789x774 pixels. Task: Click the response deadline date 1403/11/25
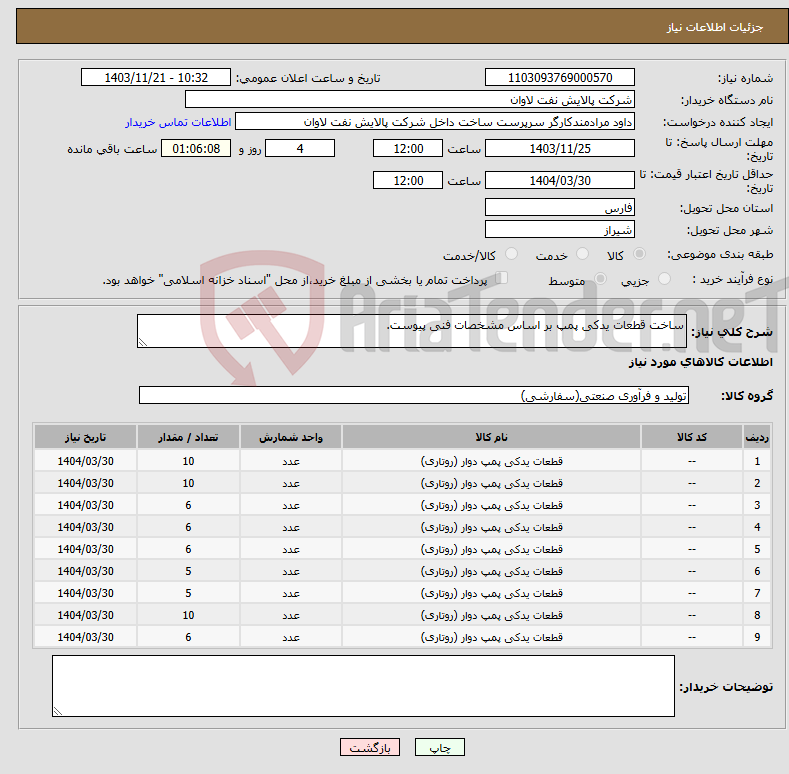(x=560, y=148)
